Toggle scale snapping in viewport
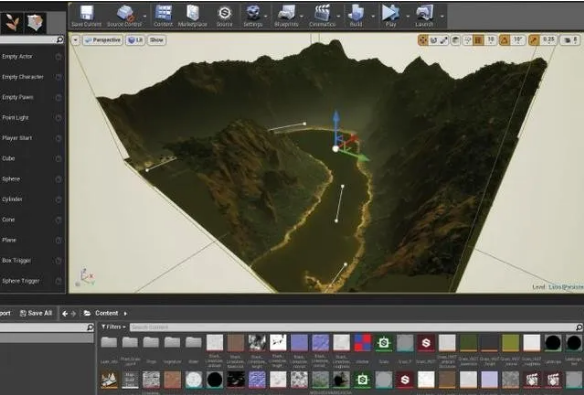Image resolution: width=584 pixels, height=395 pixels. point(534,40)
